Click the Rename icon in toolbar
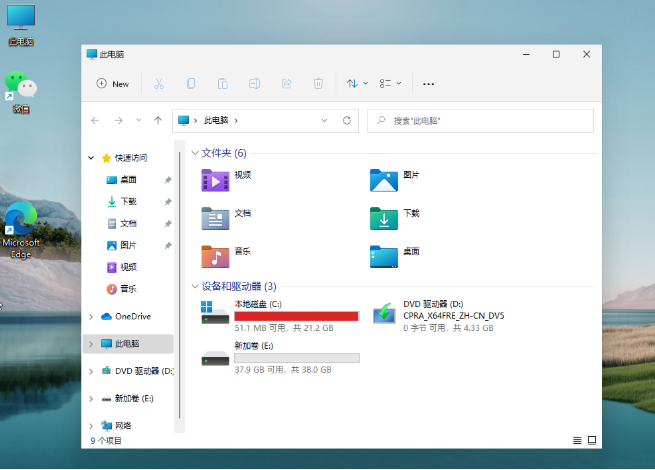 point(255,84)
